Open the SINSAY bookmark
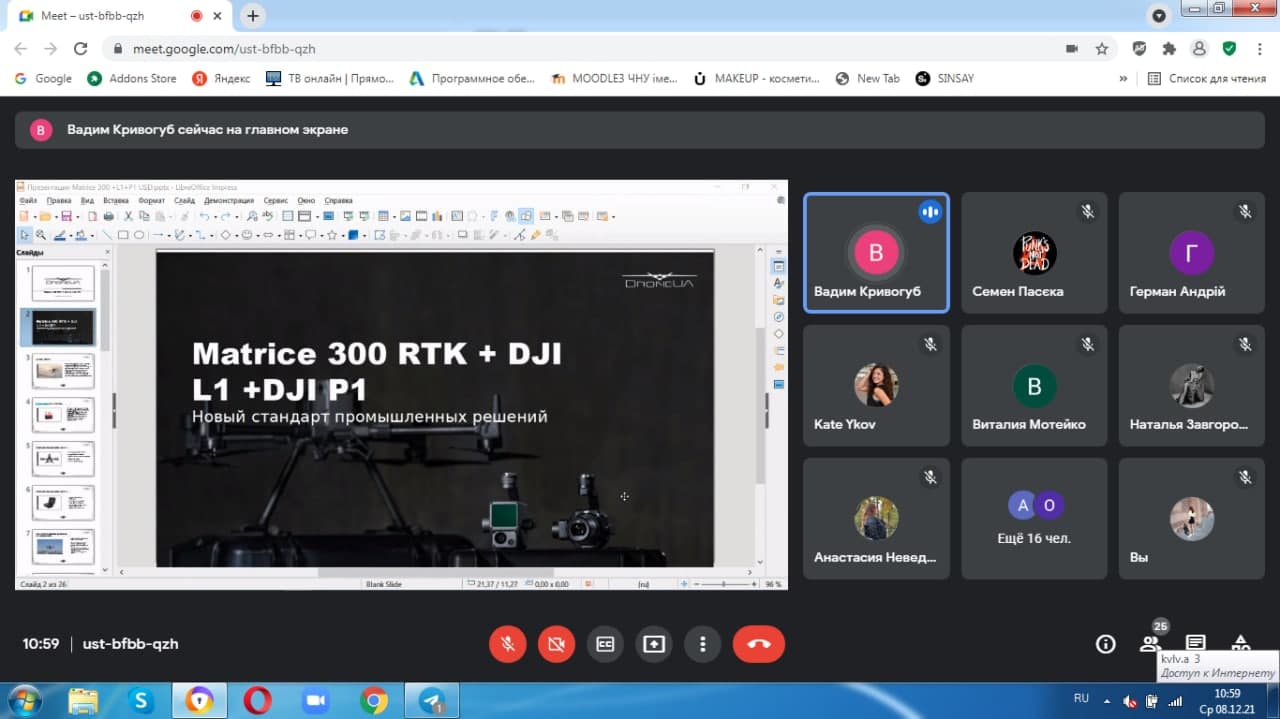Screen dimensions: 1280x719 (945, 78)
